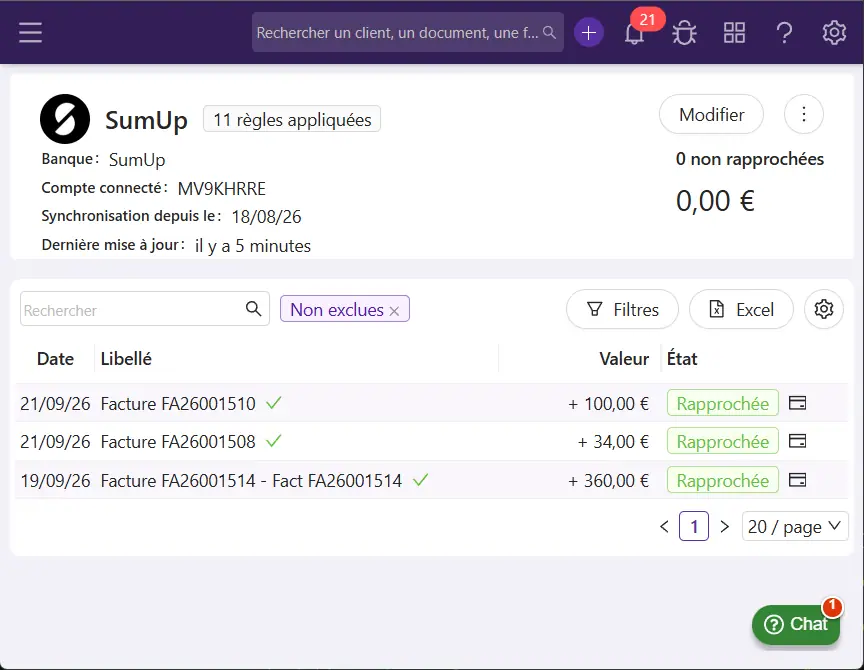Click the bug report icon
The height and width of the screenshot is (670, 864).
(684, 33)
